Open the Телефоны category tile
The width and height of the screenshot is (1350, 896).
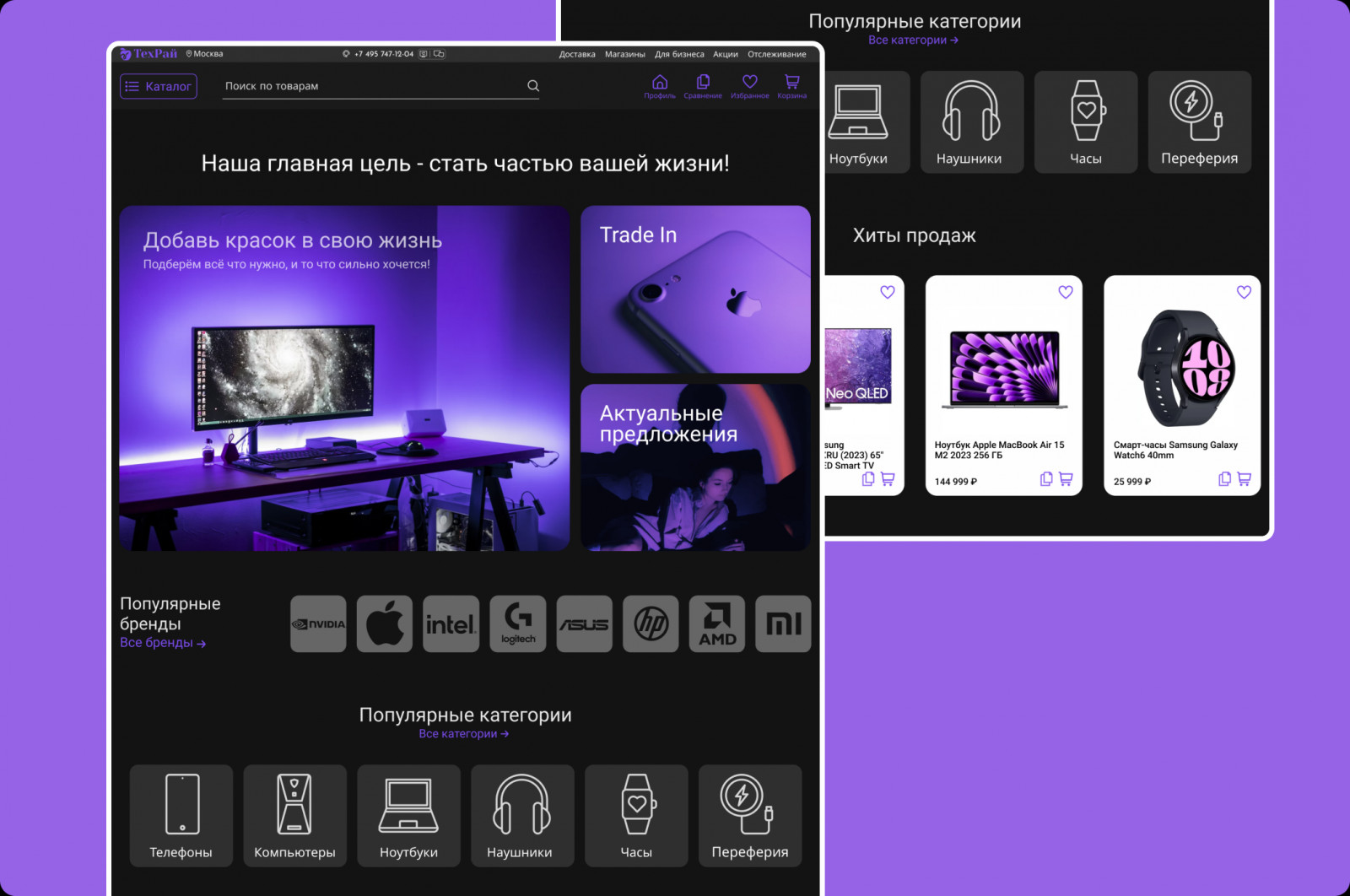[181, 816]
